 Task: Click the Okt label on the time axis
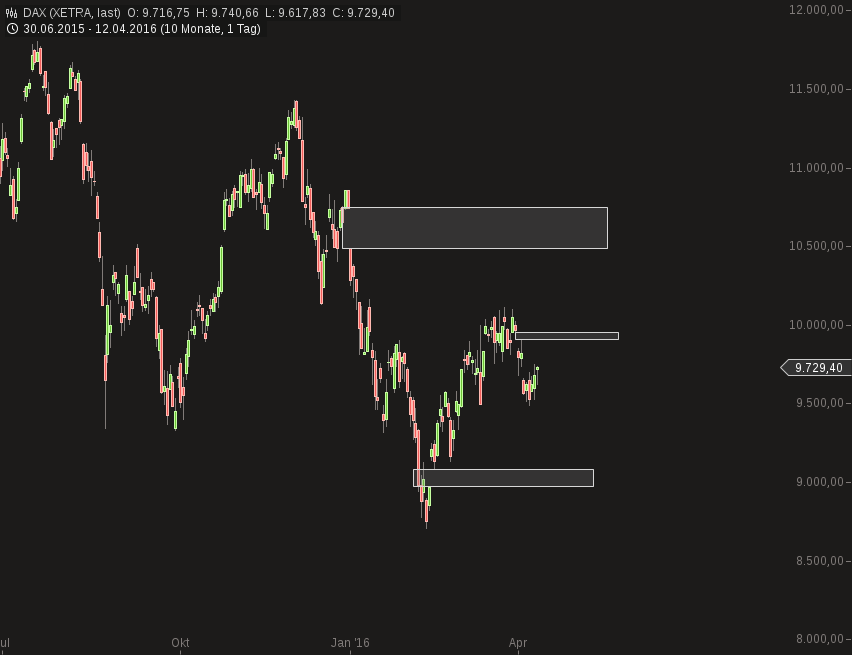click(x=179, y=644)
